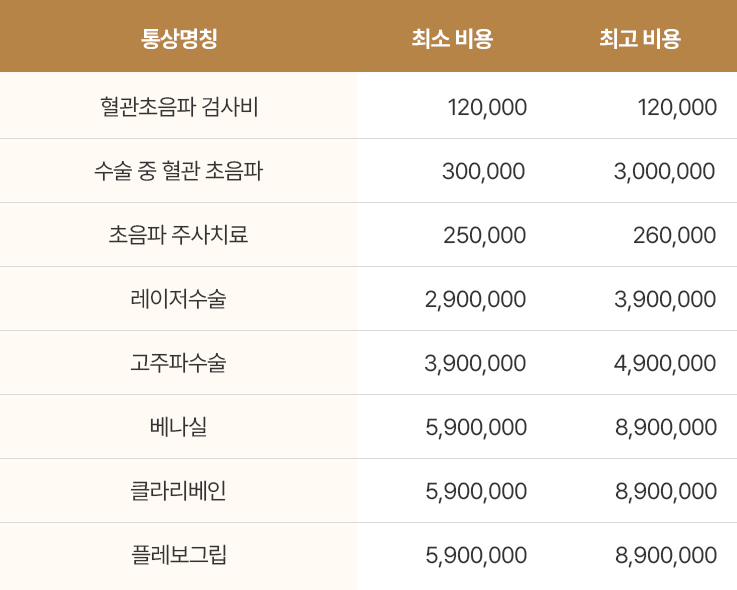This screenshot has height=590, width=737.
Task: Click the 고주파수술 row label
Action: 179,363
